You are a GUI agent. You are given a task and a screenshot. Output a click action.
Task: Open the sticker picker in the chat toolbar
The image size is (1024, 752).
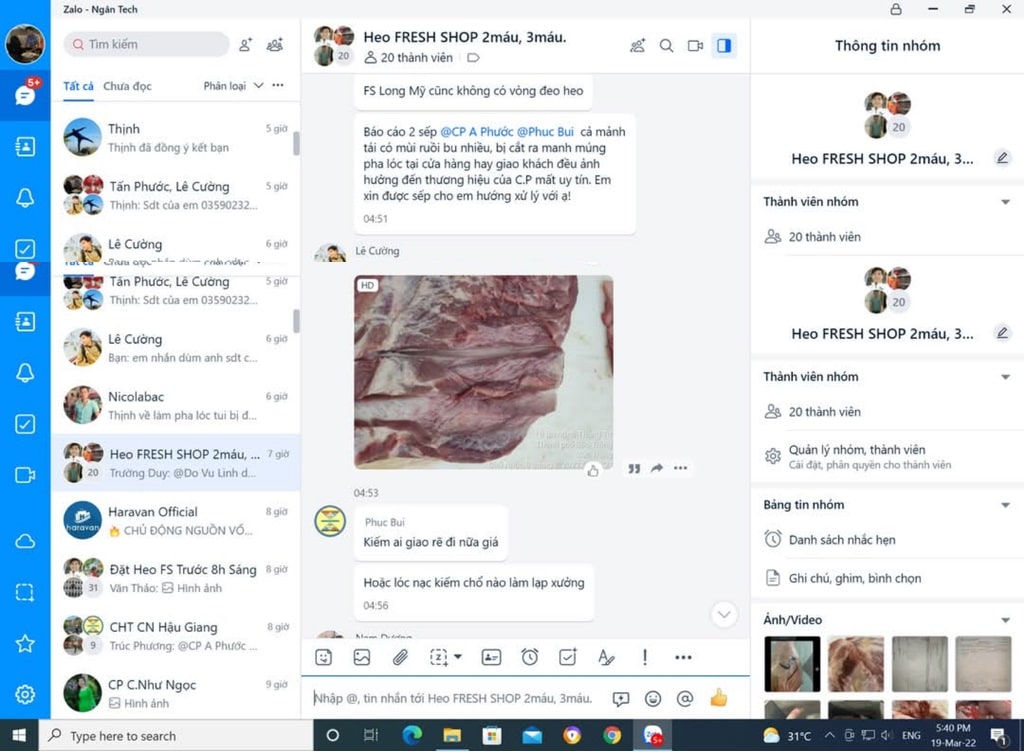click(323, 657)
